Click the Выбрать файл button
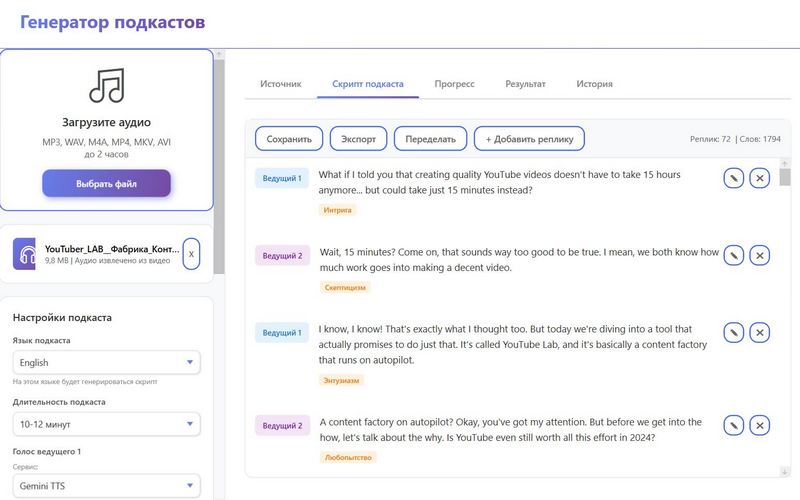 click(106, 184)
